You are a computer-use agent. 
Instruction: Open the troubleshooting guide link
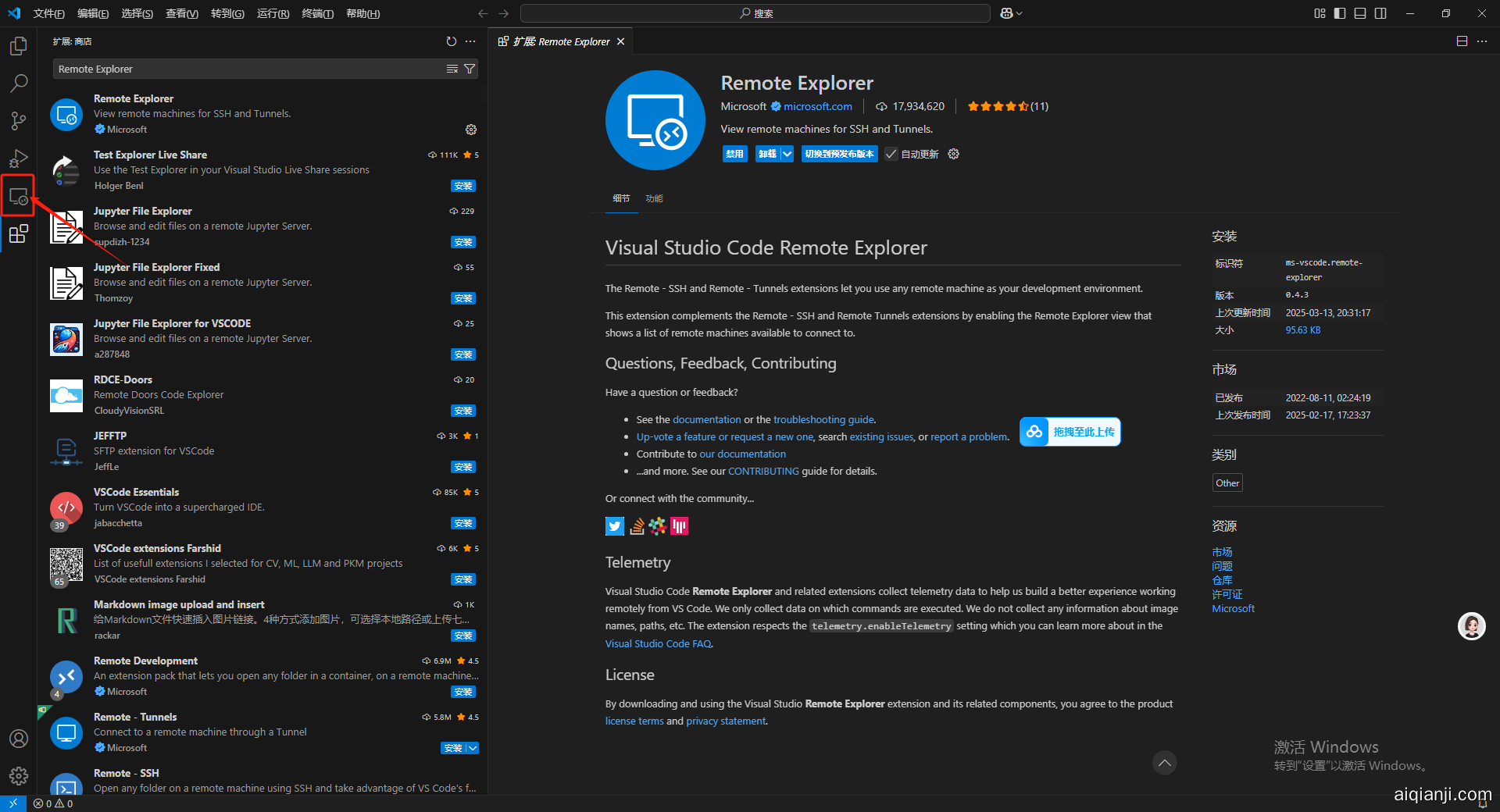[x=823, y=419]
